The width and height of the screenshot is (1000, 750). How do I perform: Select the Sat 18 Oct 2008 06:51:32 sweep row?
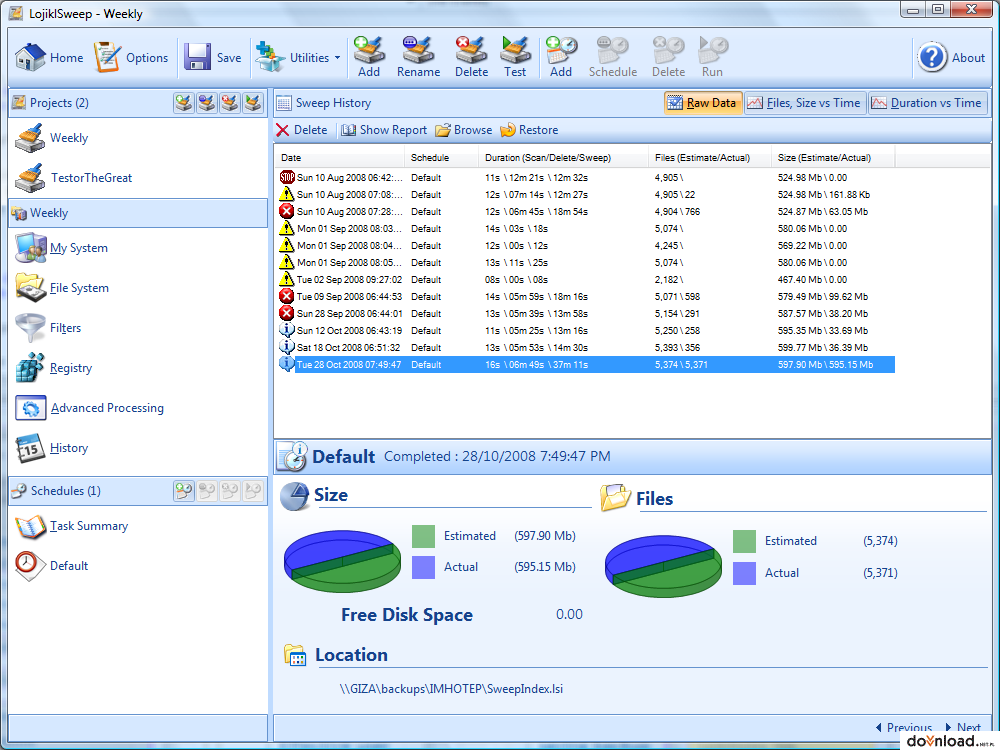(x=586, y=348)
